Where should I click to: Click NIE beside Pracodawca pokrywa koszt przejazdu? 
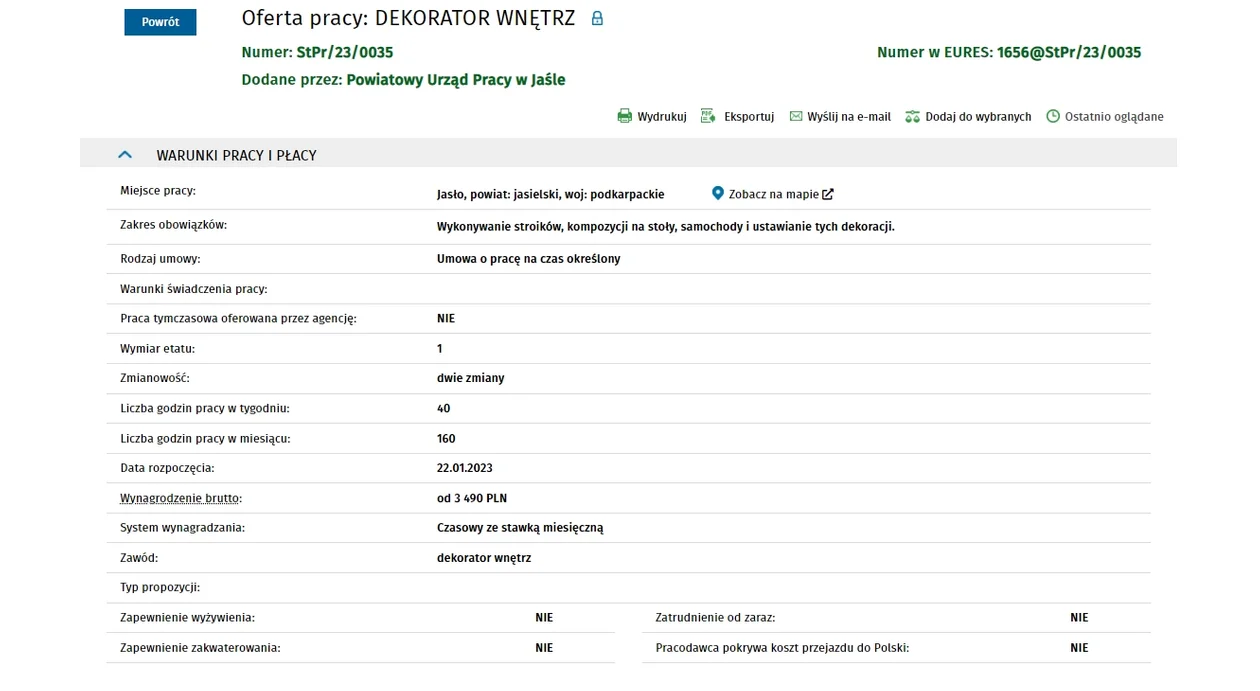[x=1079, y=648]
